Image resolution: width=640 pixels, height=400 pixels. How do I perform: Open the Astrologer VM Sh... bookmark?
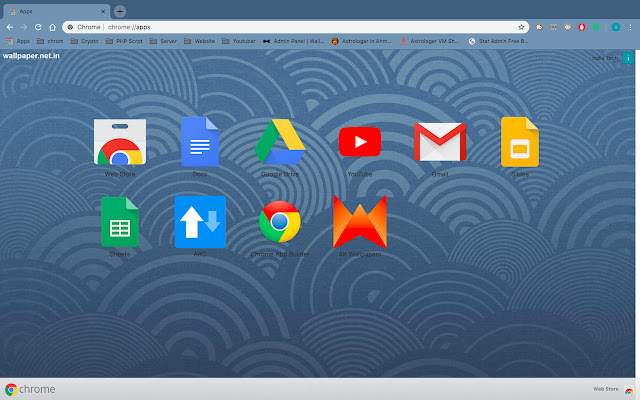430,41
